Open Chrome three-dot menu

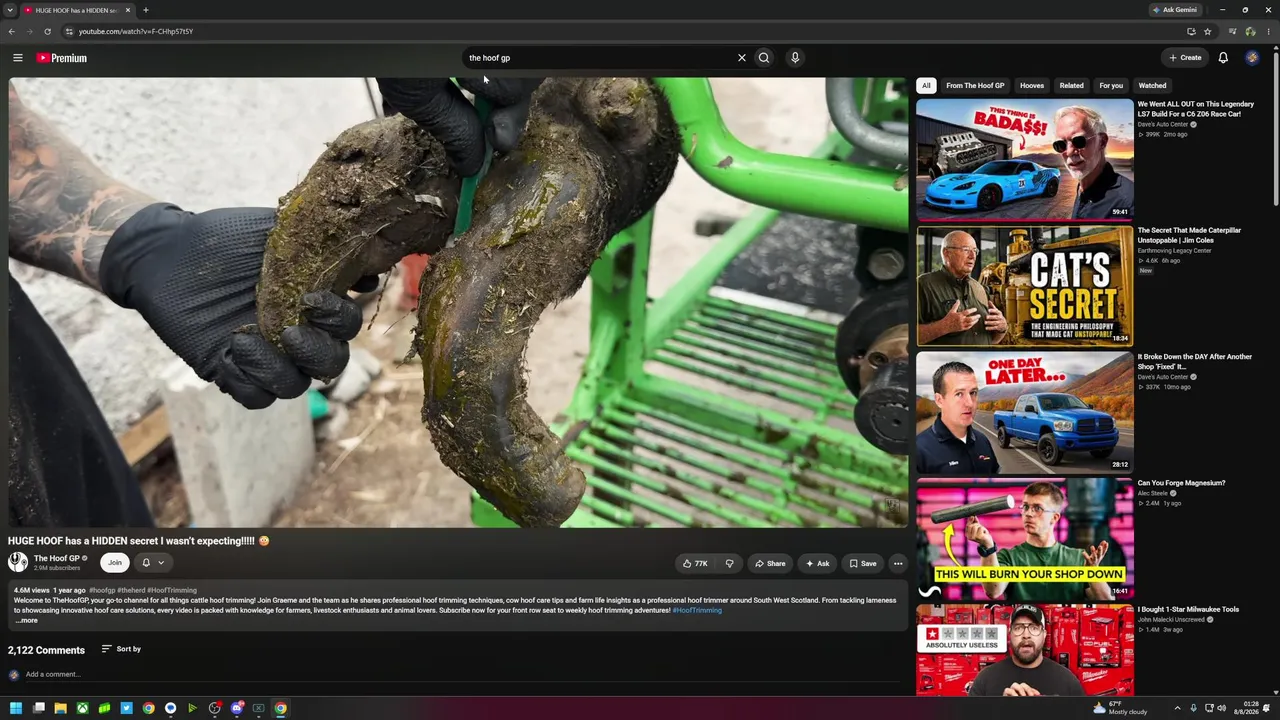1268,31
